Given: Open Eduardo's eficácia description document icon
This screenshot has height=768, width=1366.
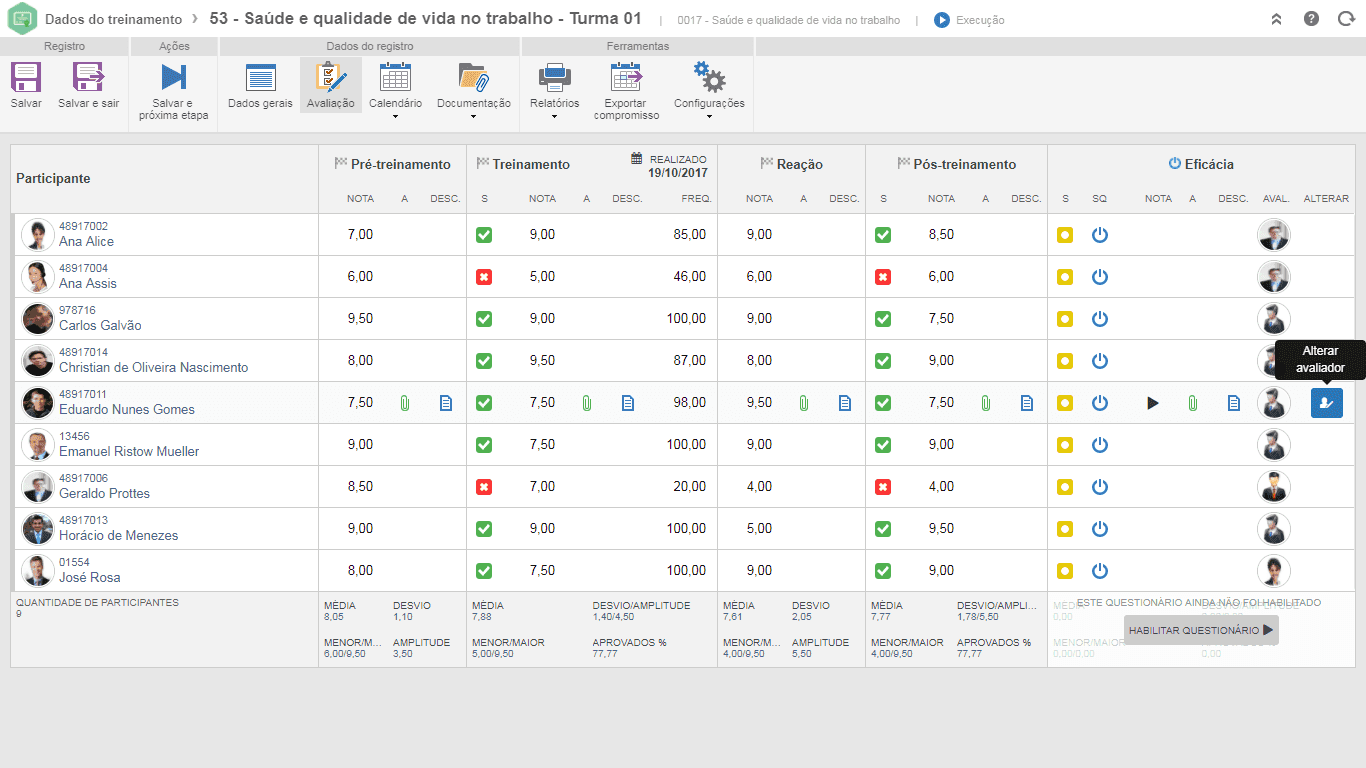Looking at the screenshot, I should [x=1234, y=403].
